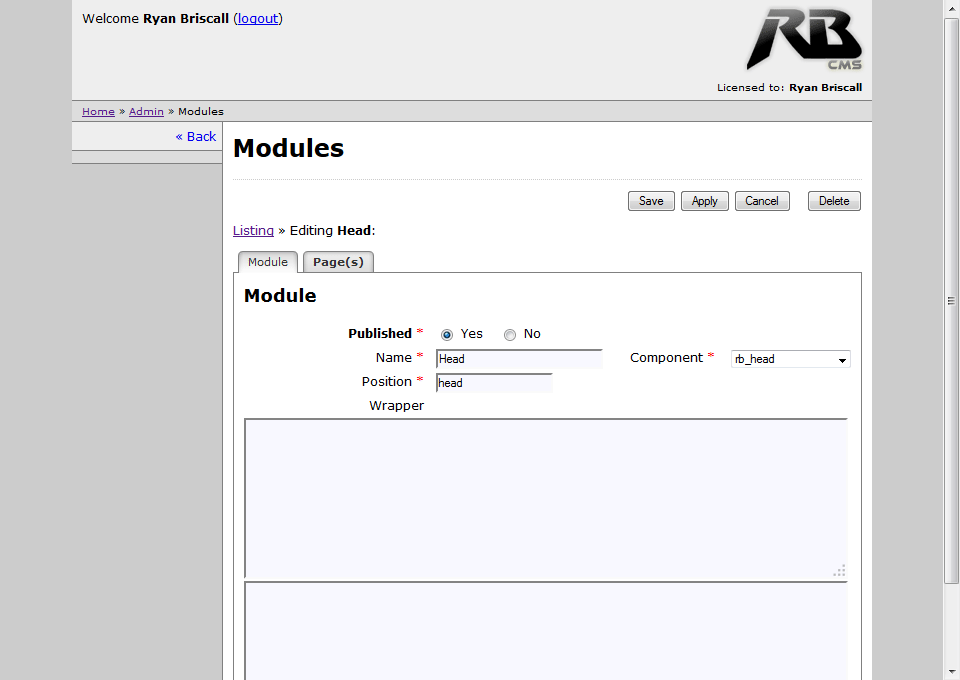The width and height of the screenshot is (960, 680).
Task: Click the scrollbar down arrow
Action: (x=951, y=671)
